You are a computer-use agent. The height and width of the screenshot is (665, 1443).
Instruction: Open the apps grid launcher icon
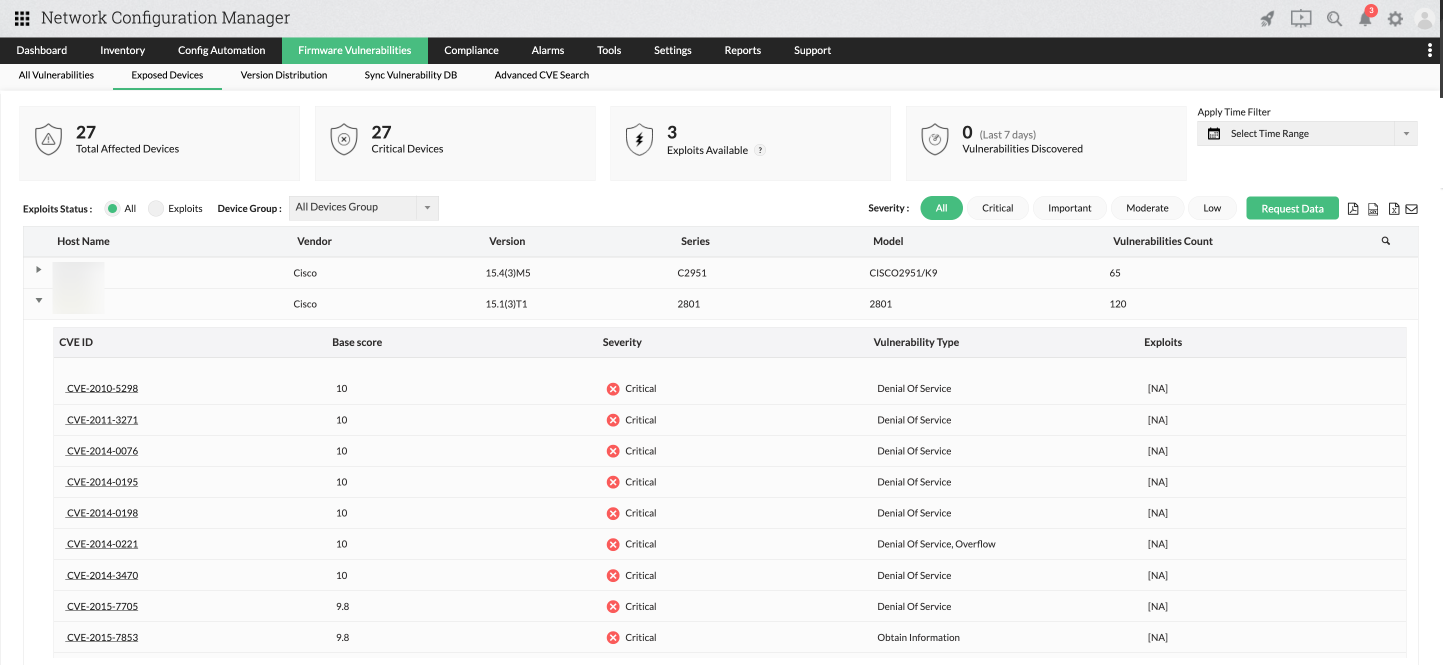[22, 18]
